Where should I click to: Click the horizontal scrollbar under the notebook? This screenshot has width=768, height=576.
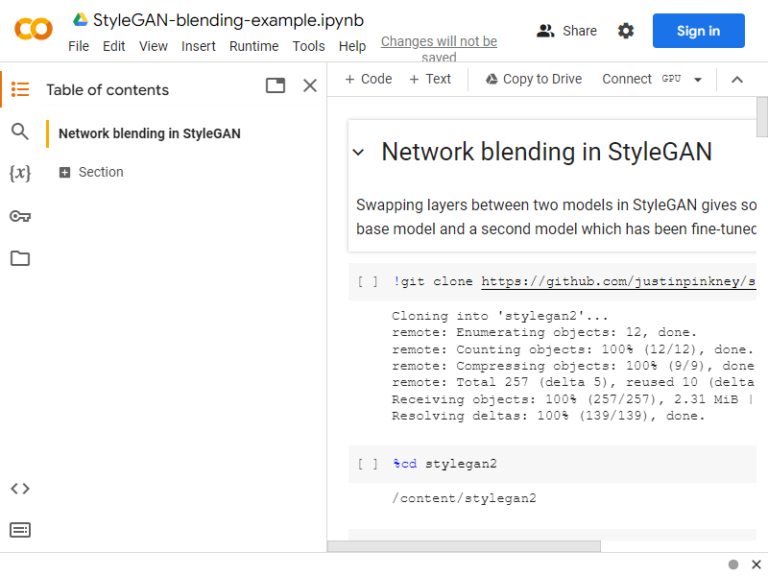[x=463, y=546]
